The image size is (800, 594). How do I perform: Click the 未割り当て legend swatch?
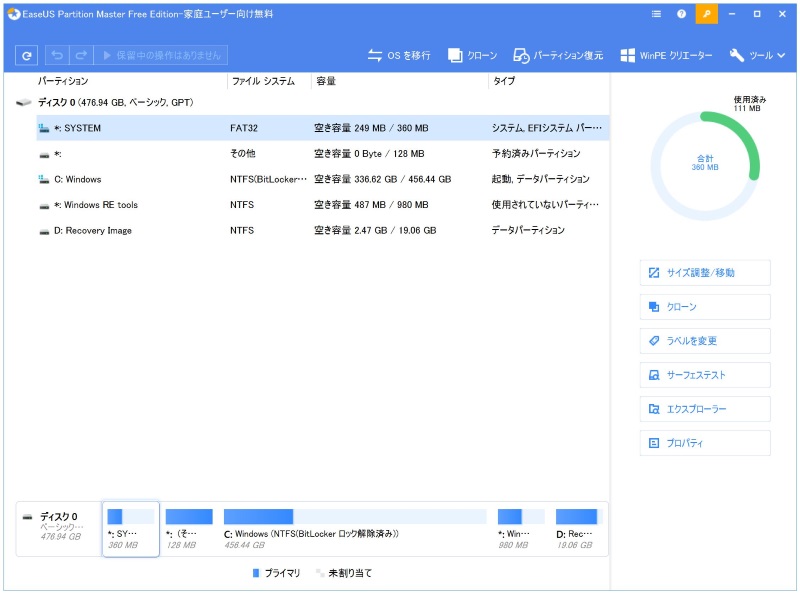pyautogui.click(x=320, y=574)
